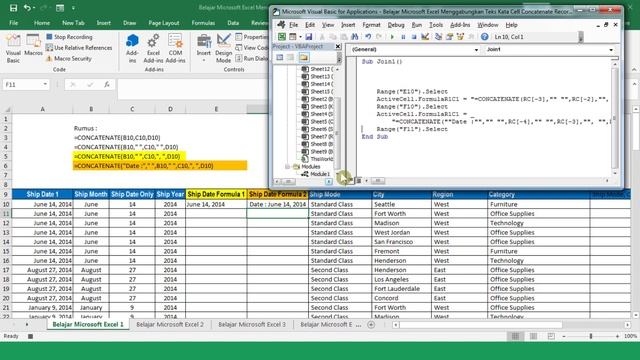
Task: Click View Code icon in Project pane
Action: click(x=280, y=58)
